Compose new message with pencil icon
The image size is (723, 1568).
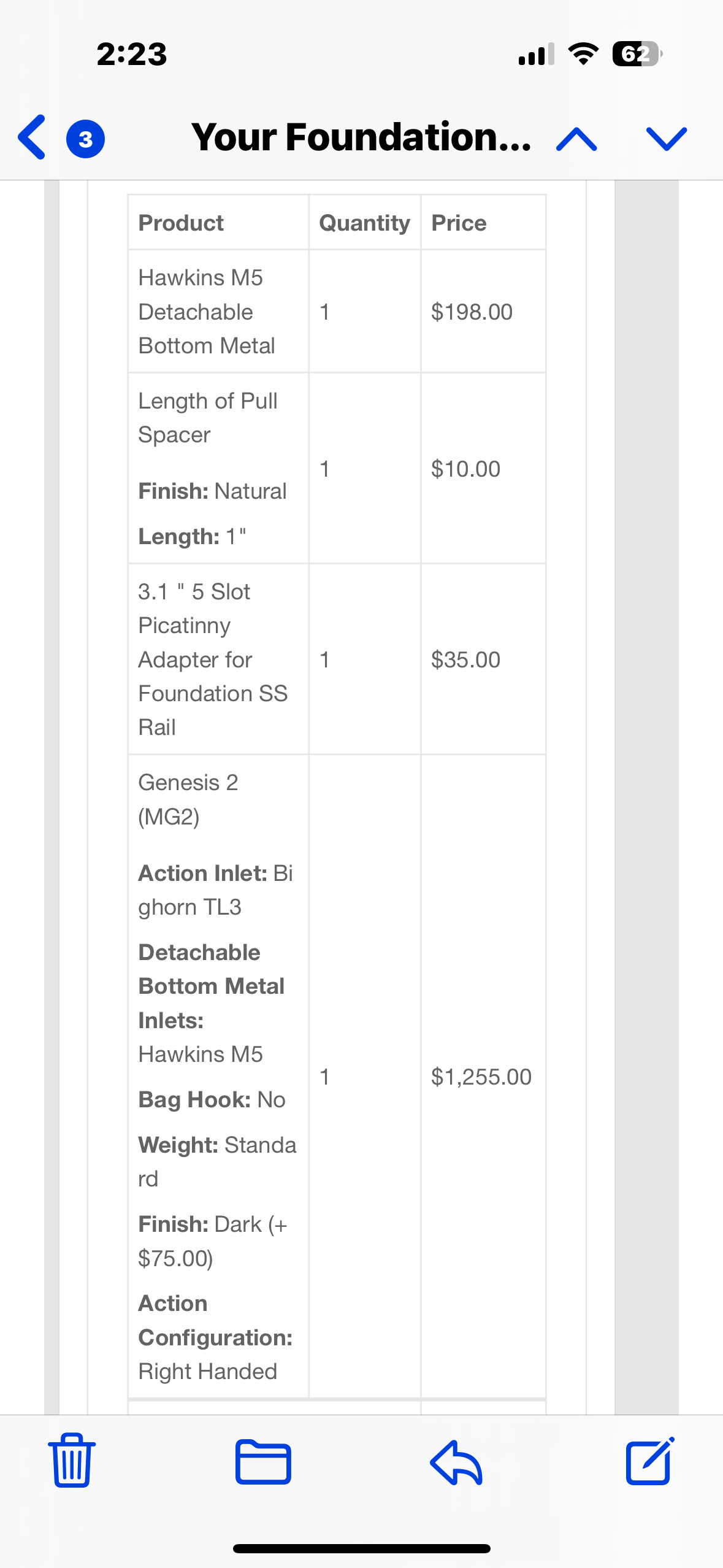pyautogui.click(x=650, y=1461)
